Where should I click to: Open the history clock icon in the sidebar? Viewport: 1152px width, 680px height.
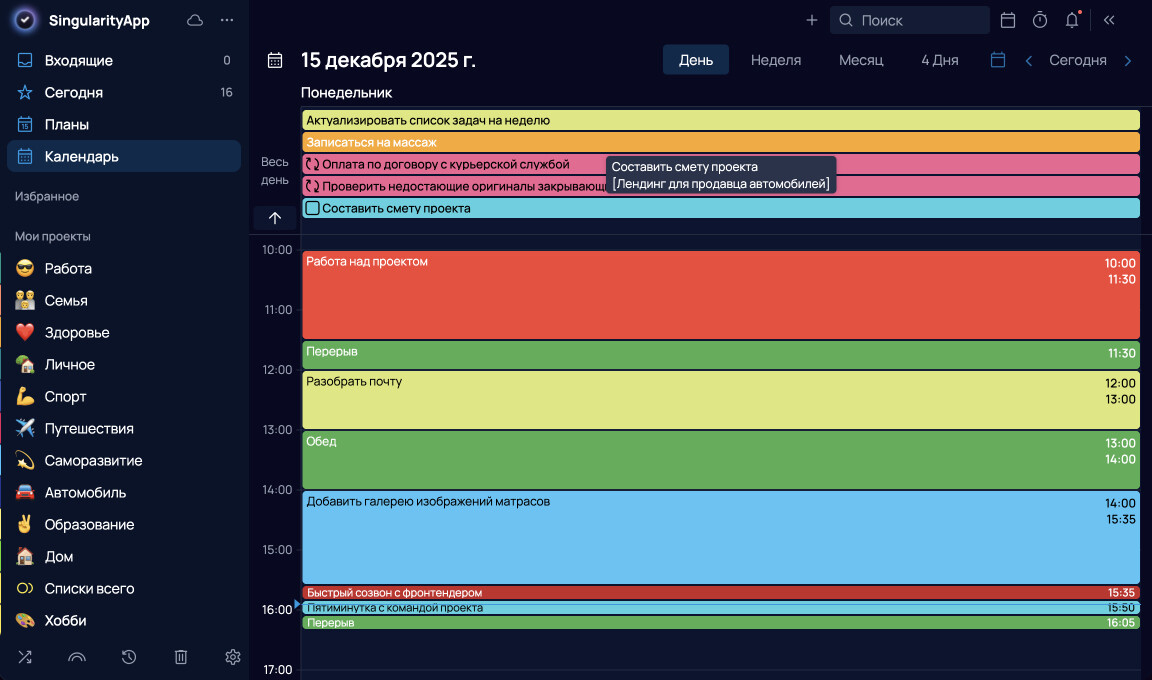tap(129, 657)
